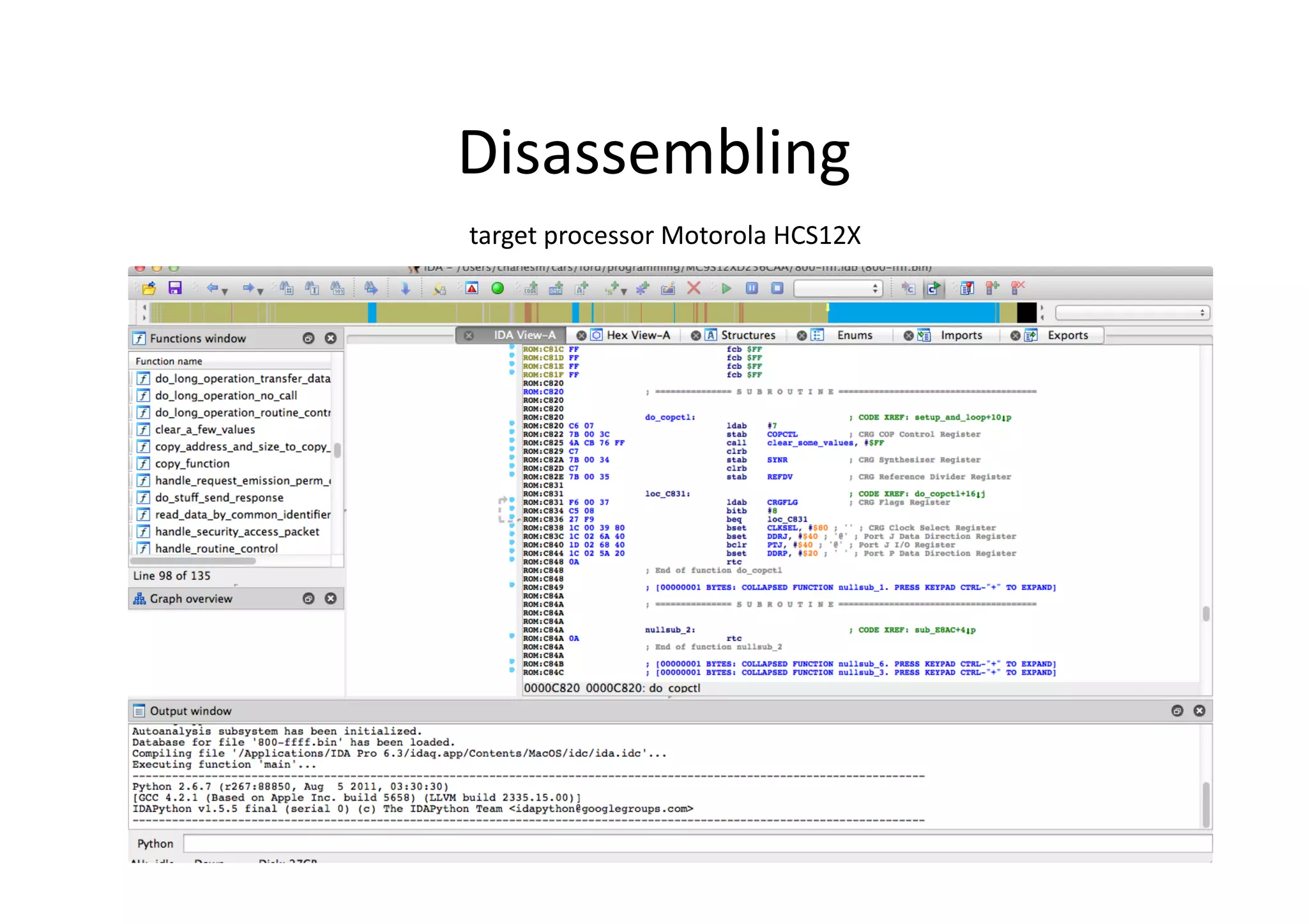Click the blue down arrow icon
The height and width of the screenshot is (924, 1308).
pyautogui.click(x=405, y=289)
